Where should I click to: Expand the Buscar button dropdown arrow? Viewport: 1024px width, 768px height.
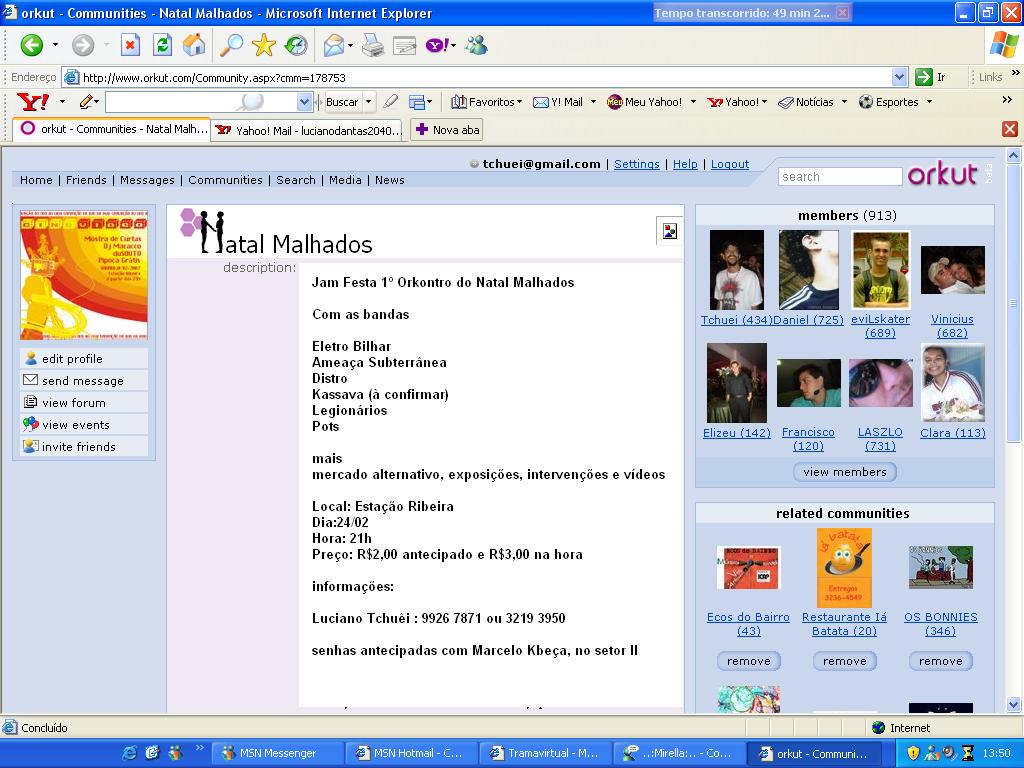click(368, 102)
